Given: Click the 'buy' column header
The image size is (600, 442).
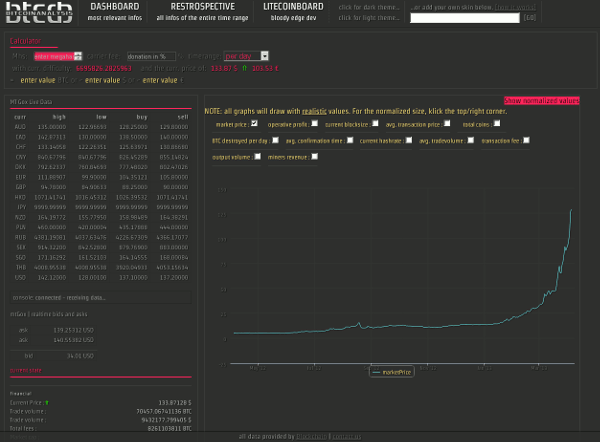Looking at the screenshot, I should pos(142,117).
